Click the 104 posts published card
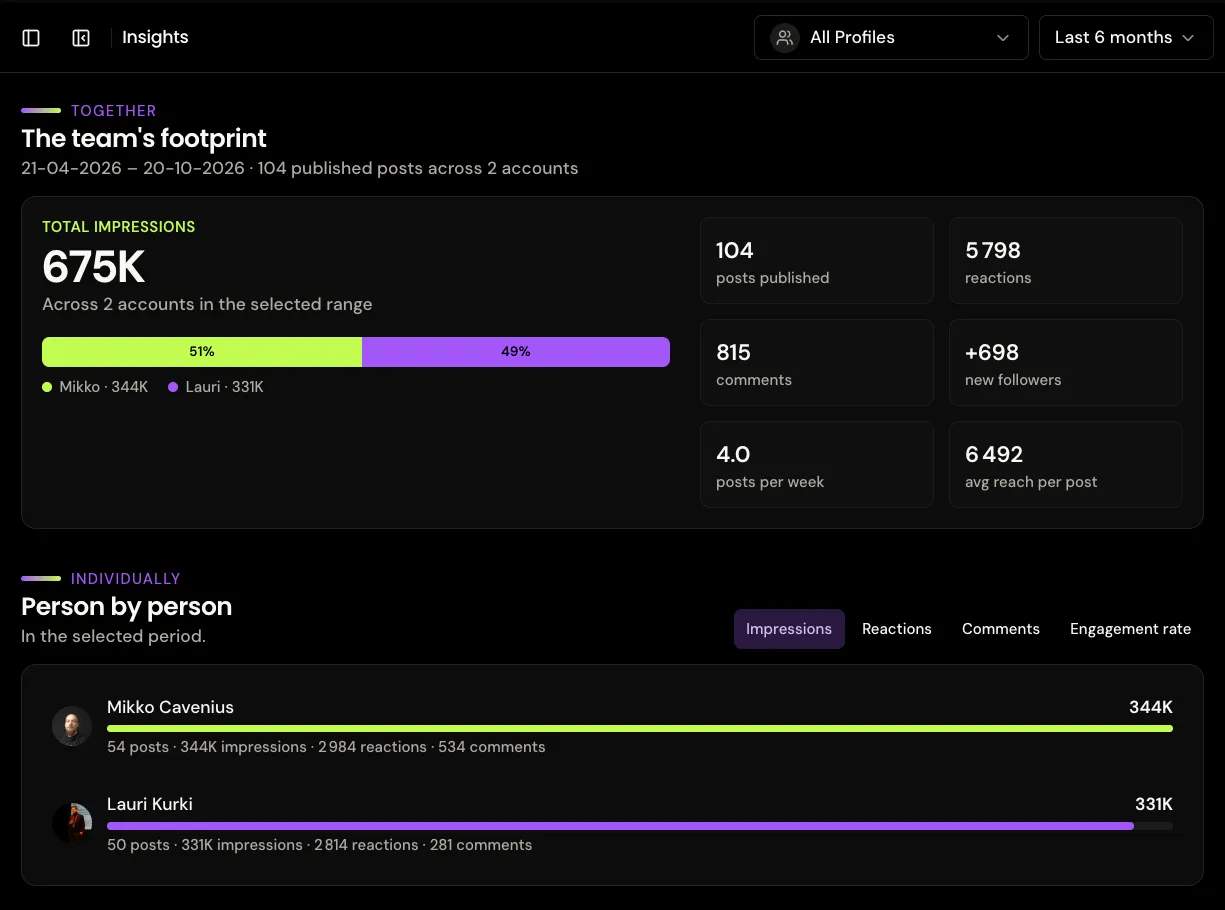Image resolution: width=1225 pixels, height=910 pixels. (x=817, y=261)
